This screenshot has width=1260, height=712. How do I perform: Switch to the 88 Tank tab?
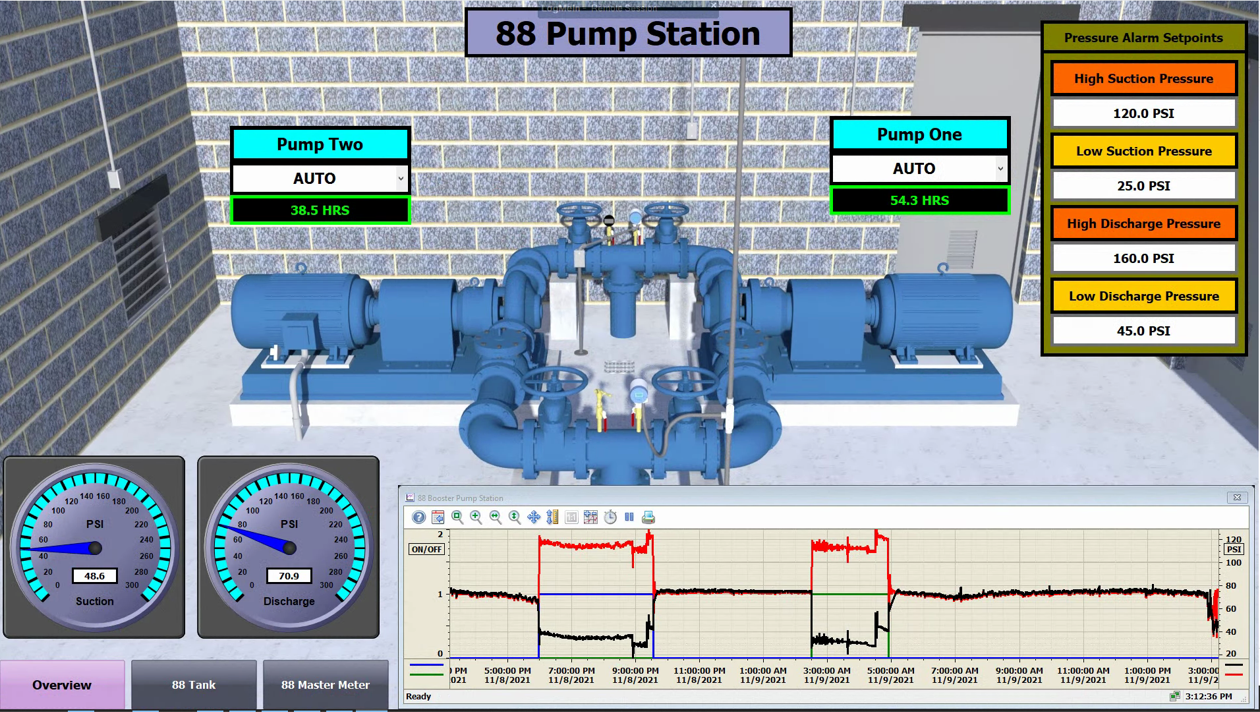pos(194,685)
